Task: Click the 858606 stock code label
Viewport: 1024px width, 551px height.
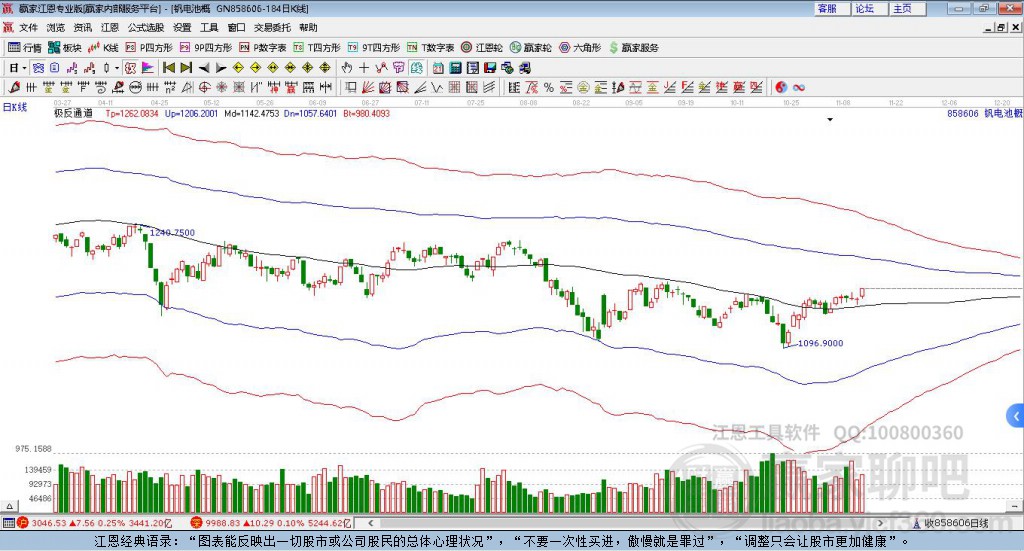Action: (963, 114)
